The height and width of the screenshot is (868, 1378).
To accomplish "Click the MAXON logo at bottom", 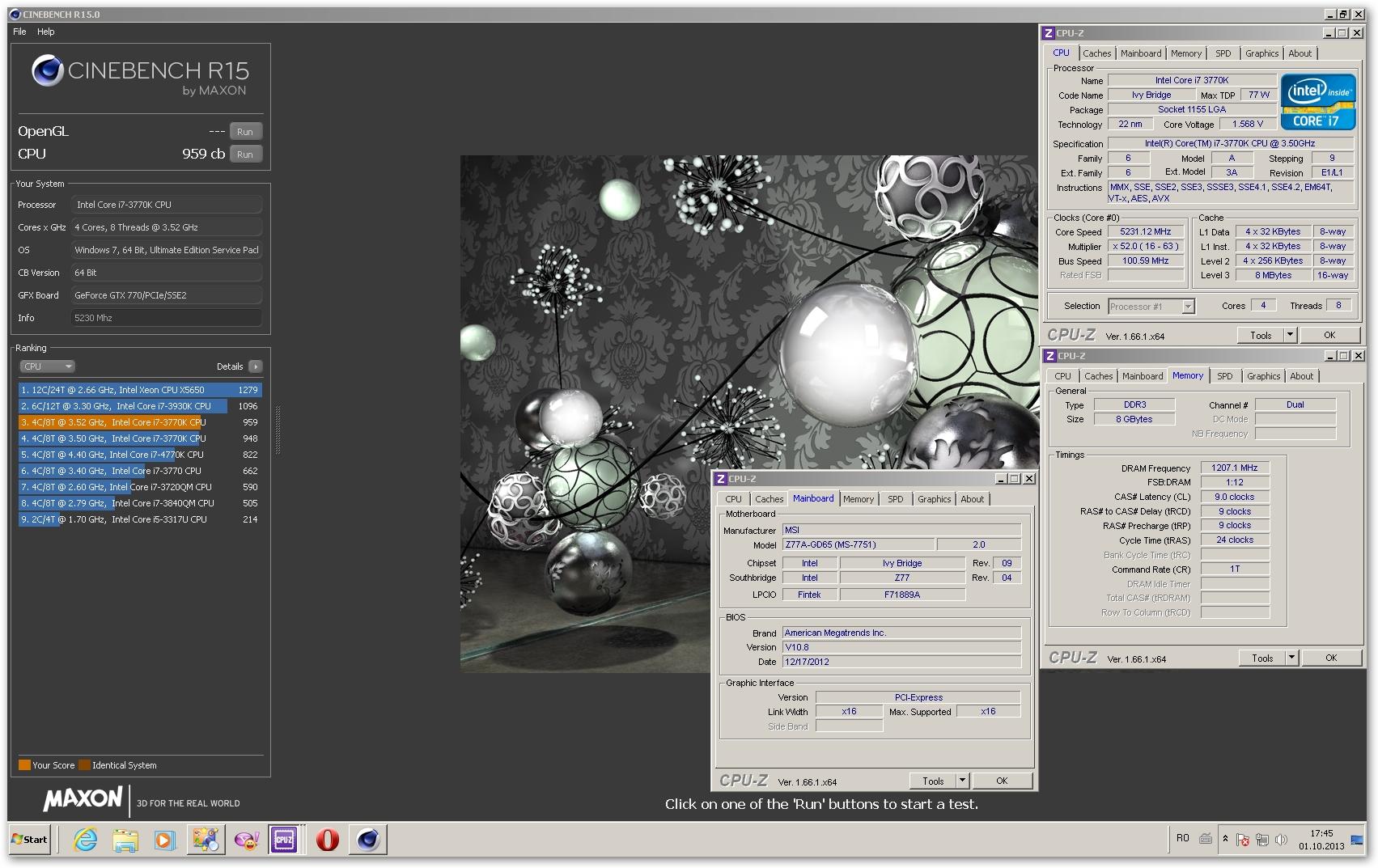I will pos(83,800).
